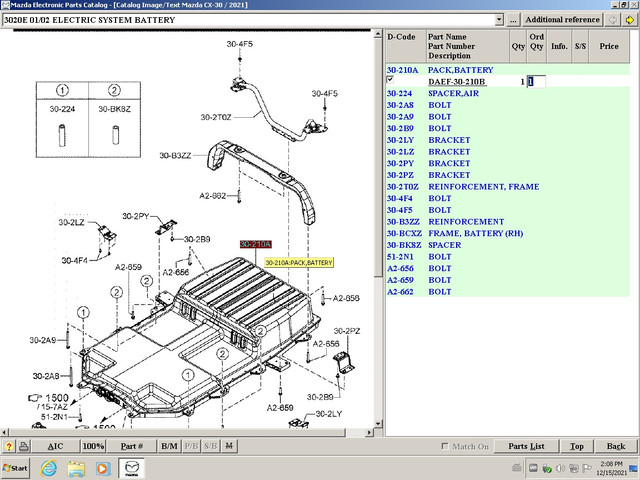Open Internet Explorer from the taskbar
This screenshot has width=640, height=480.
click(49, 468)
